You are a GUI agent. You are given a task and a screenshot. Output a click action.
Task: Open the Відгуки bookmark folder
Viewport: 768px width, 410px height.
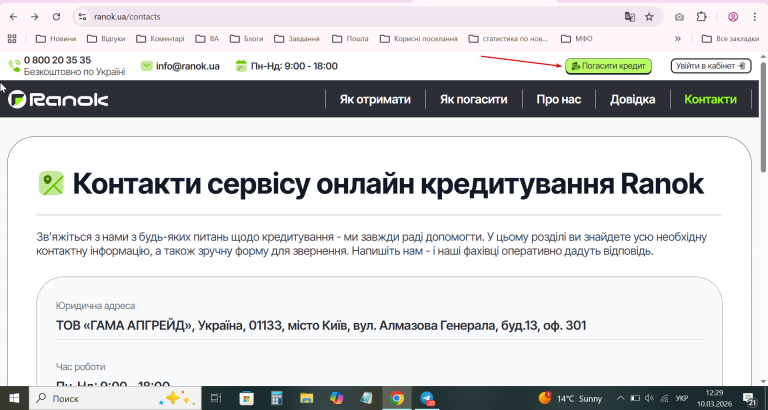tap(106, 38)
